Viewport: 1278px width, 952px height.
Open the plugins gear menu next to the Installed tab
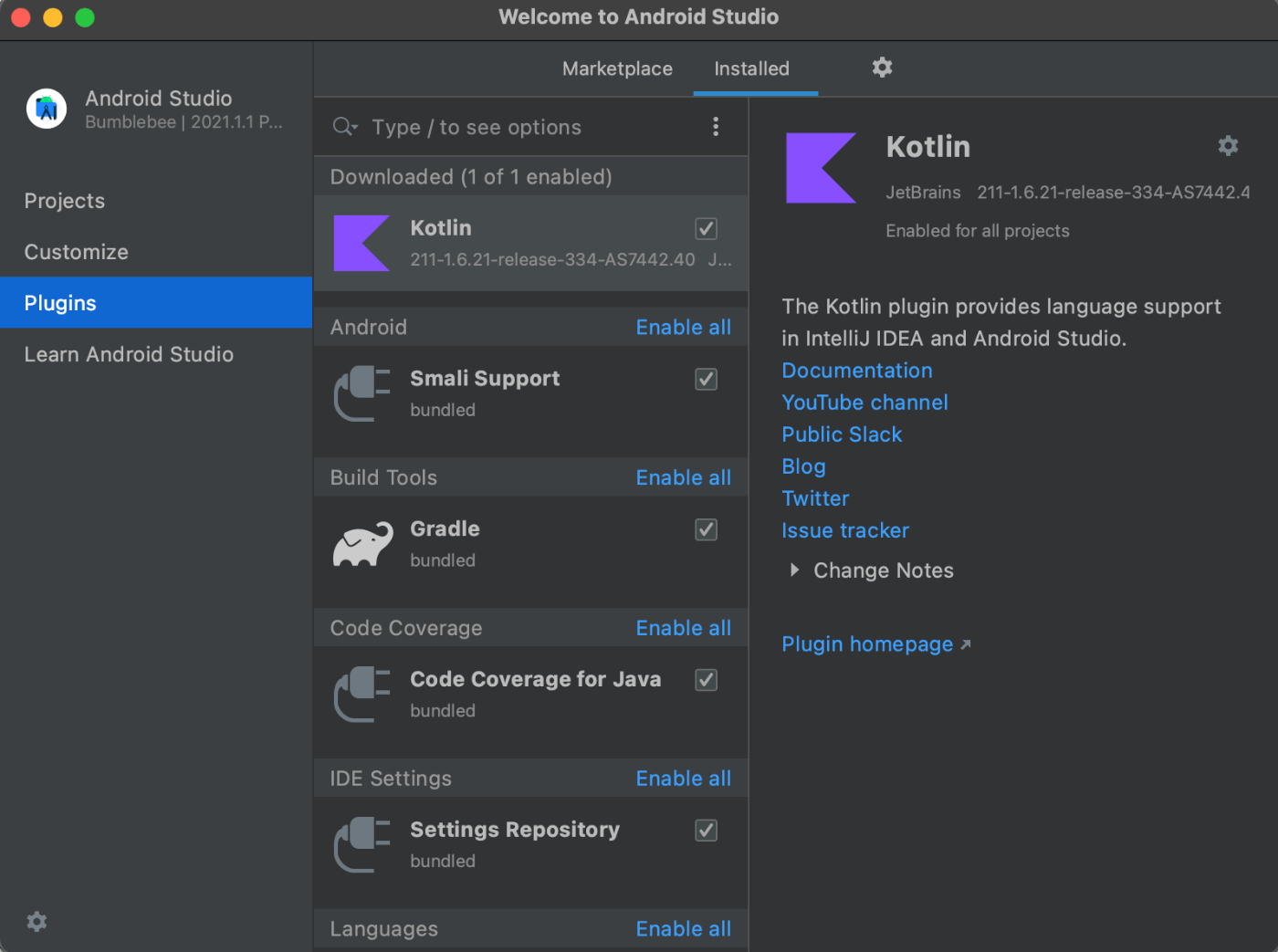point(882,68)
